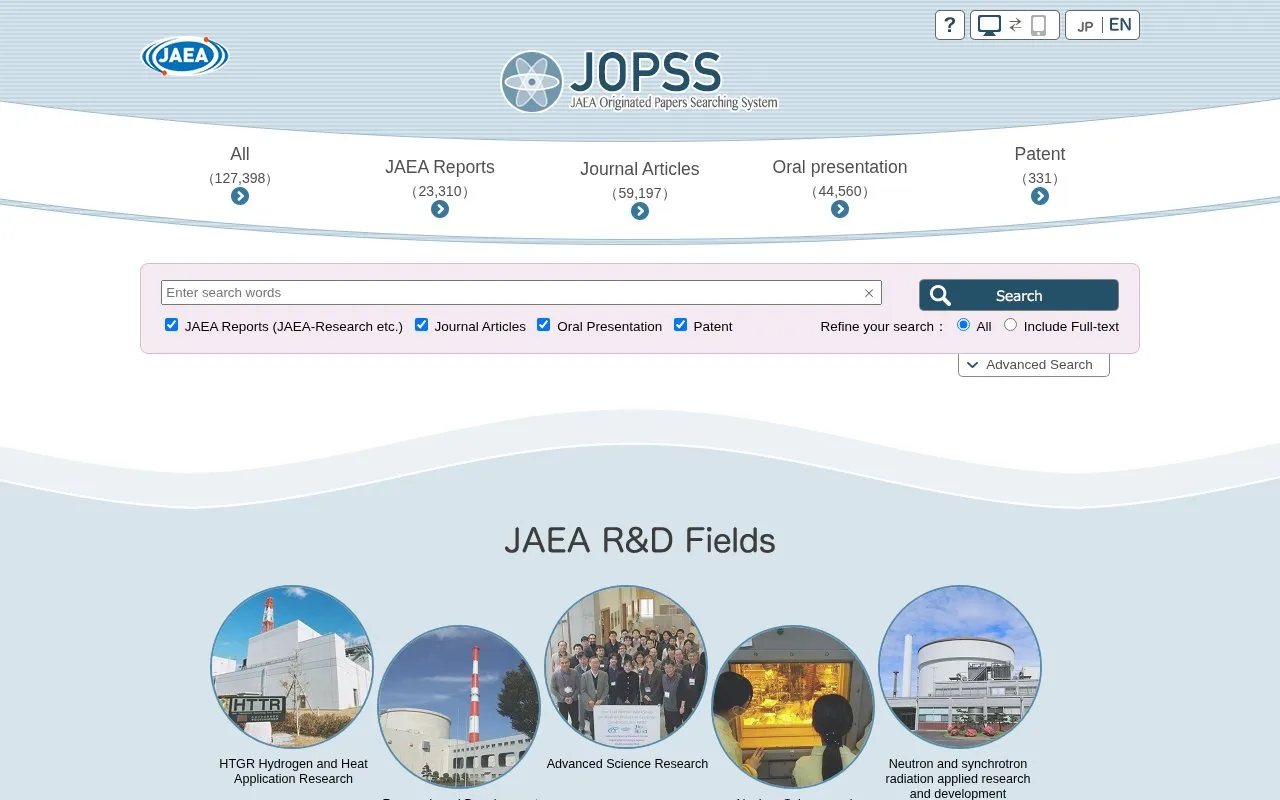Image resolution: width=1280 pixels, height=800 pixels.
Task: Click the red-white stack reactor thumbnail
Action: (x=459, y=707)
